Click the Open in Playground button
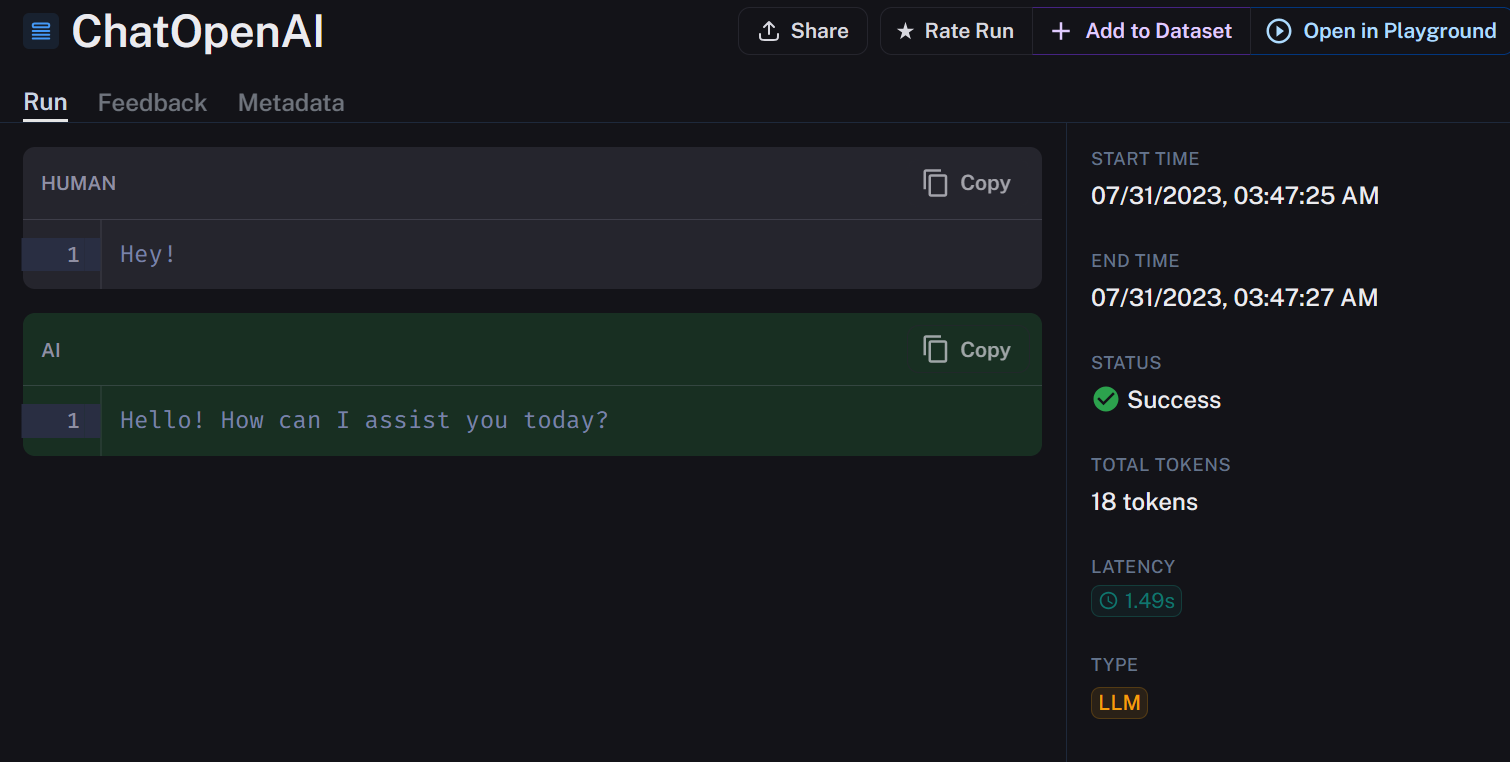 point(1381,31)
